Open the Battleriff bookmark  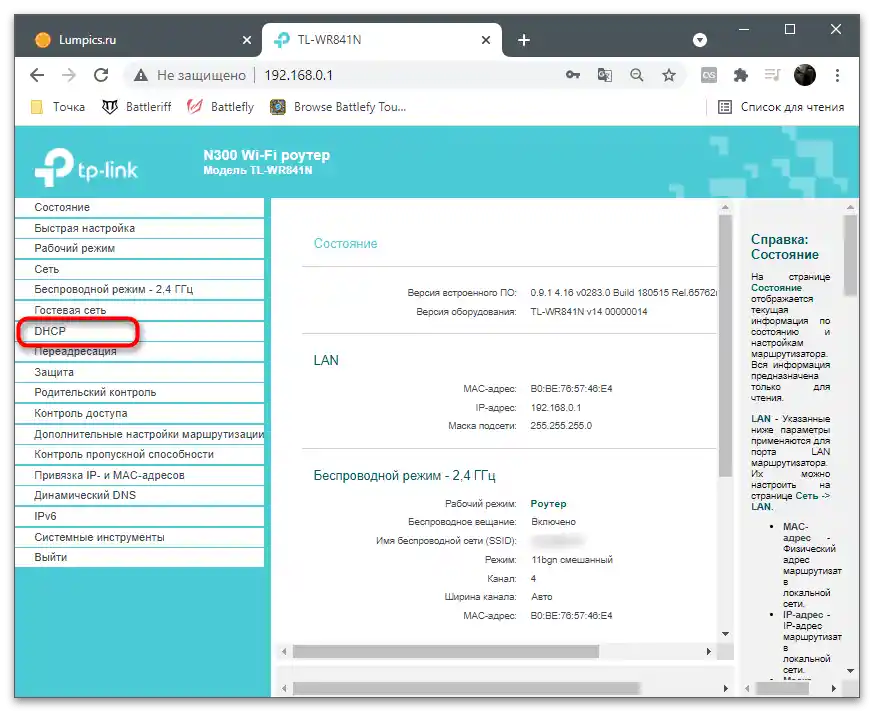(x=137, y=107)
